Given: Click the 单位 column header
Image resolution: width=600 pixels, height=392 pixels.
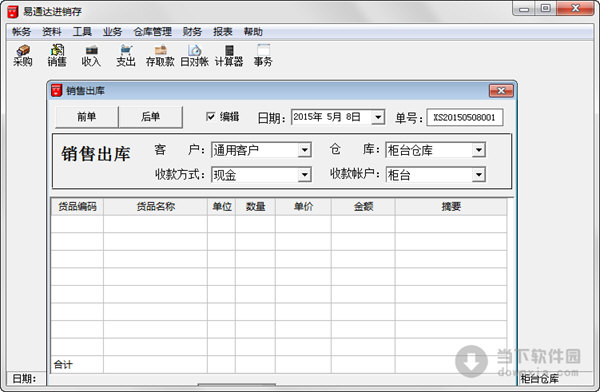Looking at the screenshot, I should click(222, 207).
